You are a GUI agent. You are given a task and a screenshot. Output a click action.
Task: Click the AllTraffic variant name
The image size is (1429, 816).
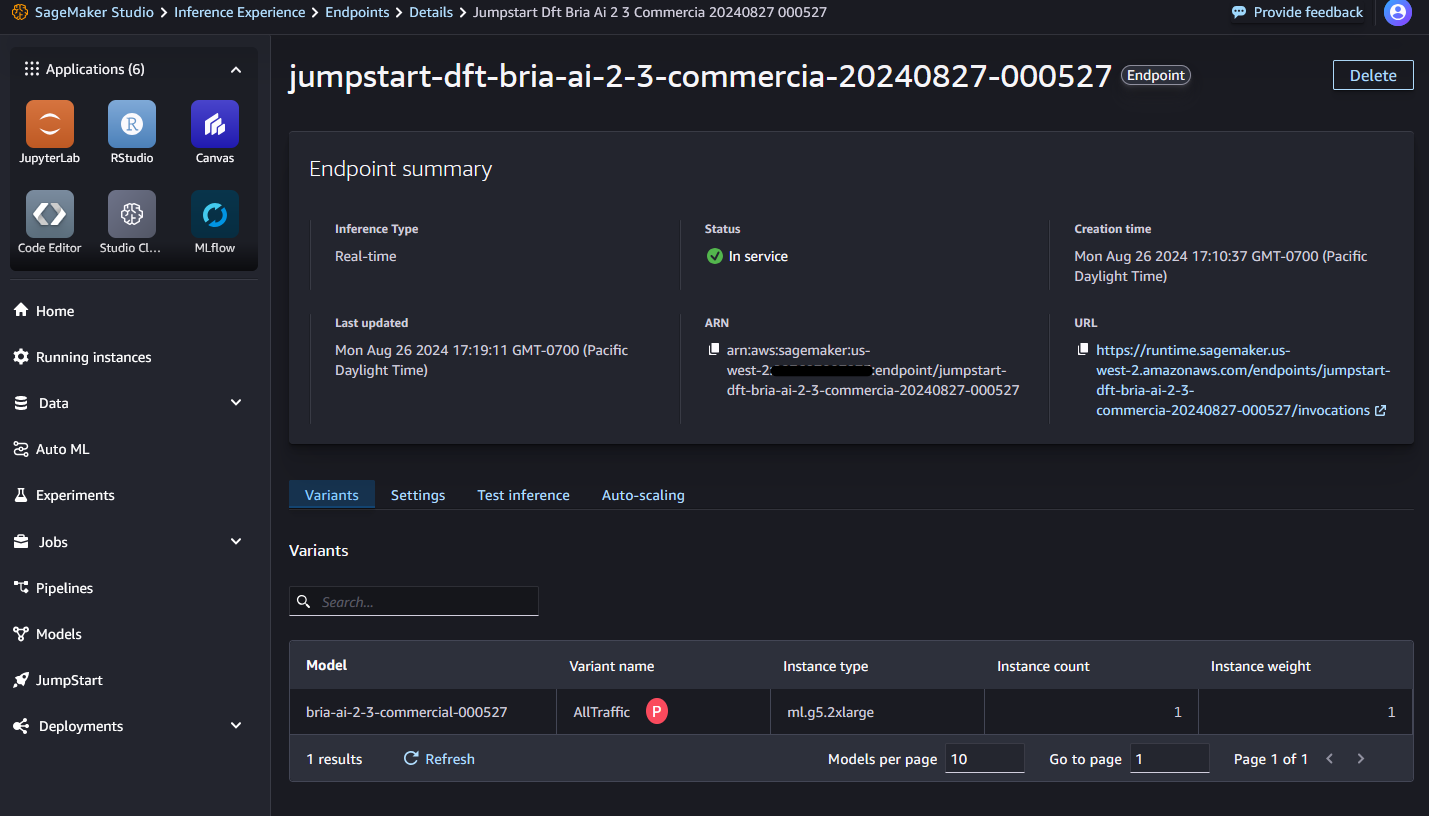601,712
